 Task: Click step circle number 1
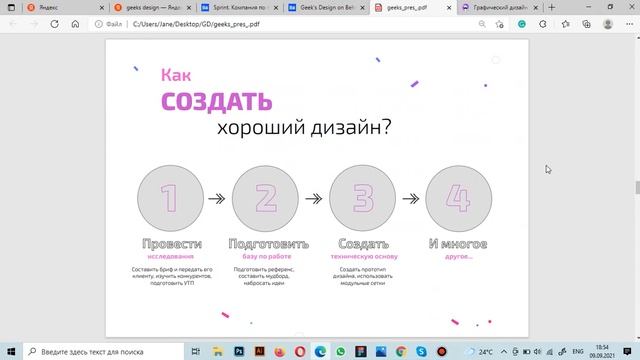click(170, 198)
